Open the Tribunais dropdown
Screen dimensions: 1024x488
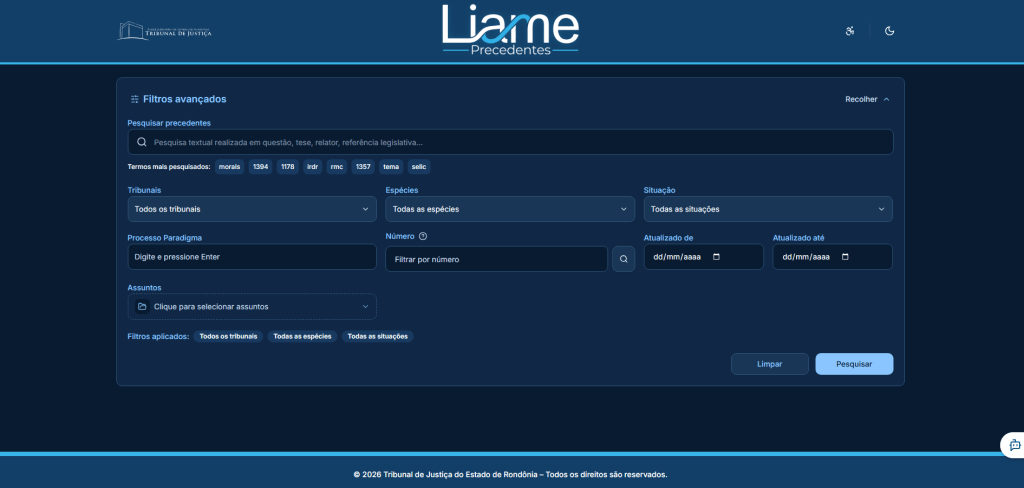(x=252, y=209)
